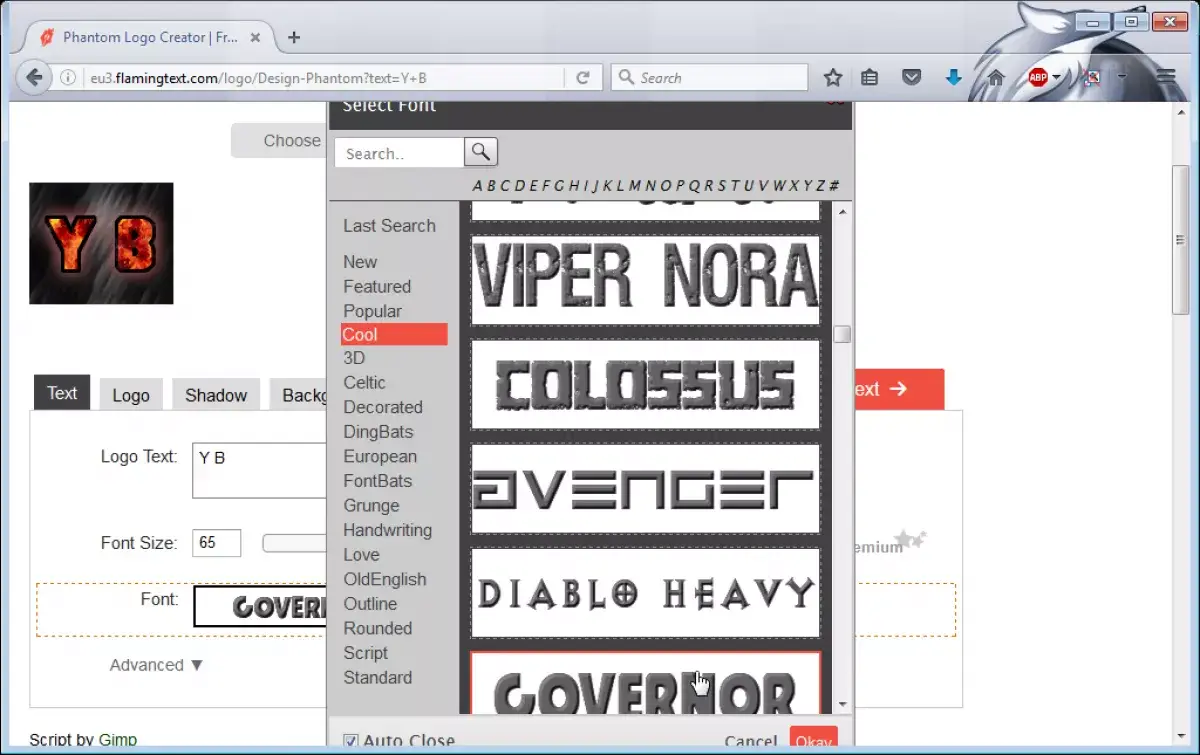Click the Font Size slider track
Image resolution: width=1200 pixels, height=755 pixels.
[295, 543]
